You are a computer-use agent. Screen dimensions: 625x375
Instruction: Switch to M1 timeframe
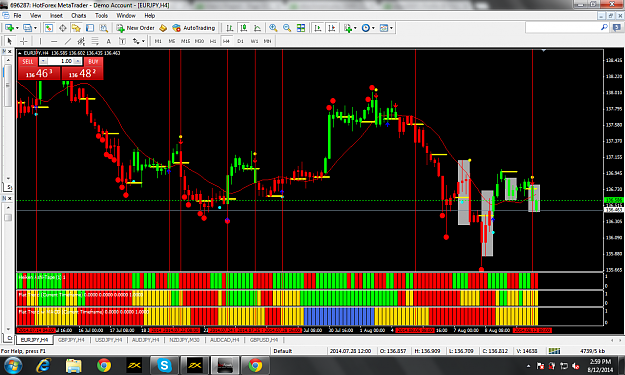(158, 41)
